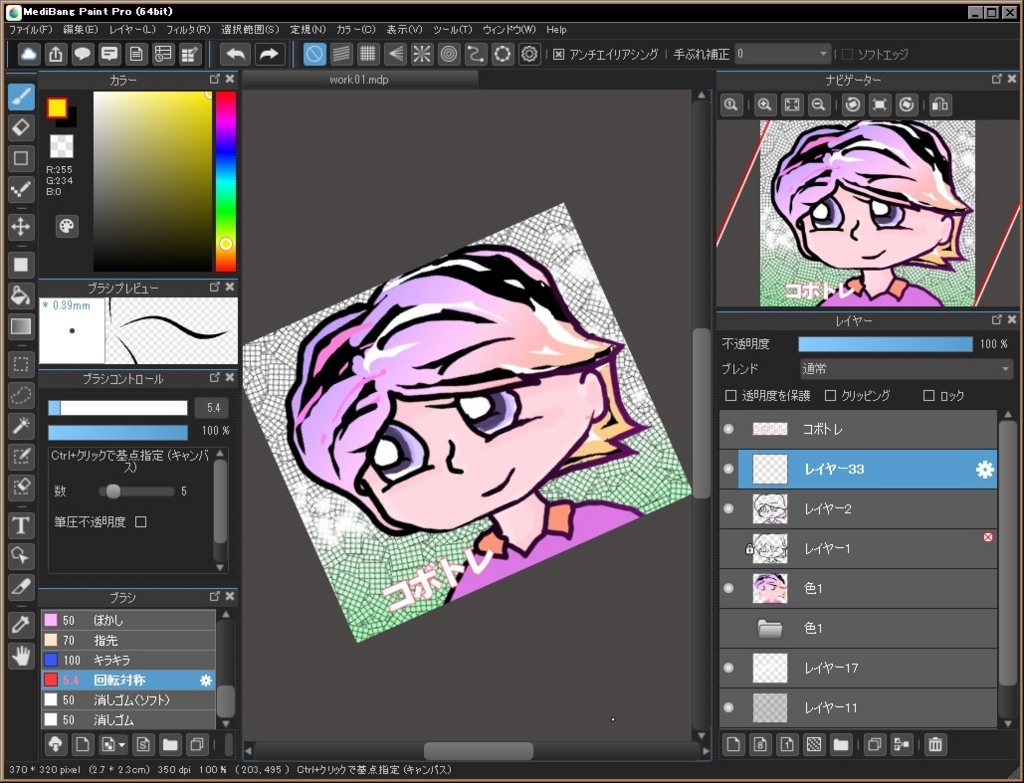Select the Eyedropper tool
Image resolution: width=1024 pixels, height=783 pixels.
pyautogui.click(x=21, y=625)
